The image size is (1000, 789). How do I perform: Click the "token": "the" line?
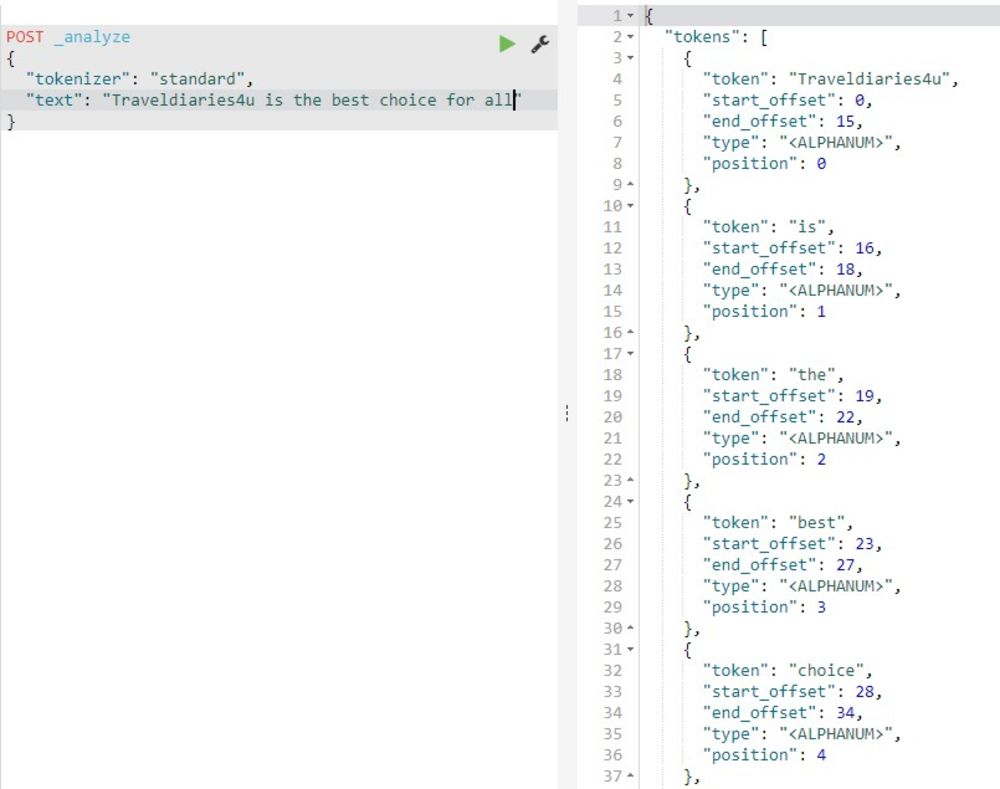click(x=773, y=374)
